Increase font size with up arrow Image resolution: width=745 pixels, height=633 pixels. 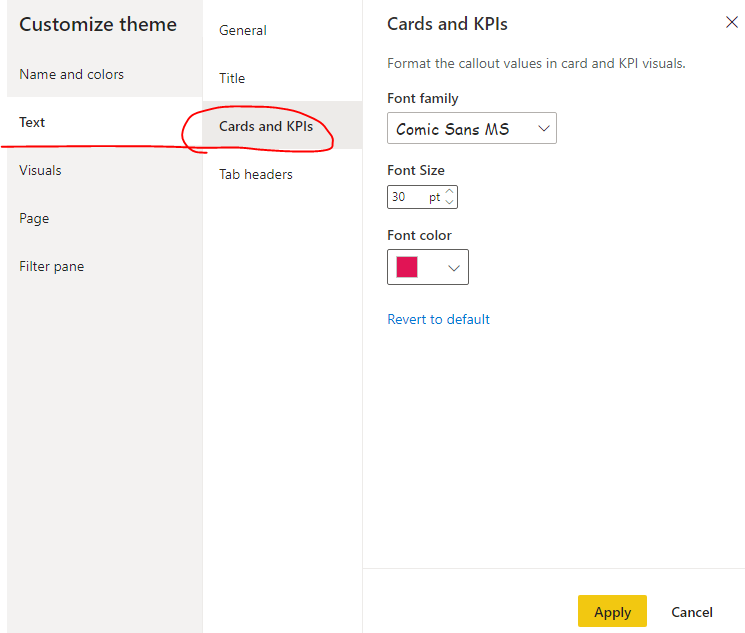[x=449, y=191]
